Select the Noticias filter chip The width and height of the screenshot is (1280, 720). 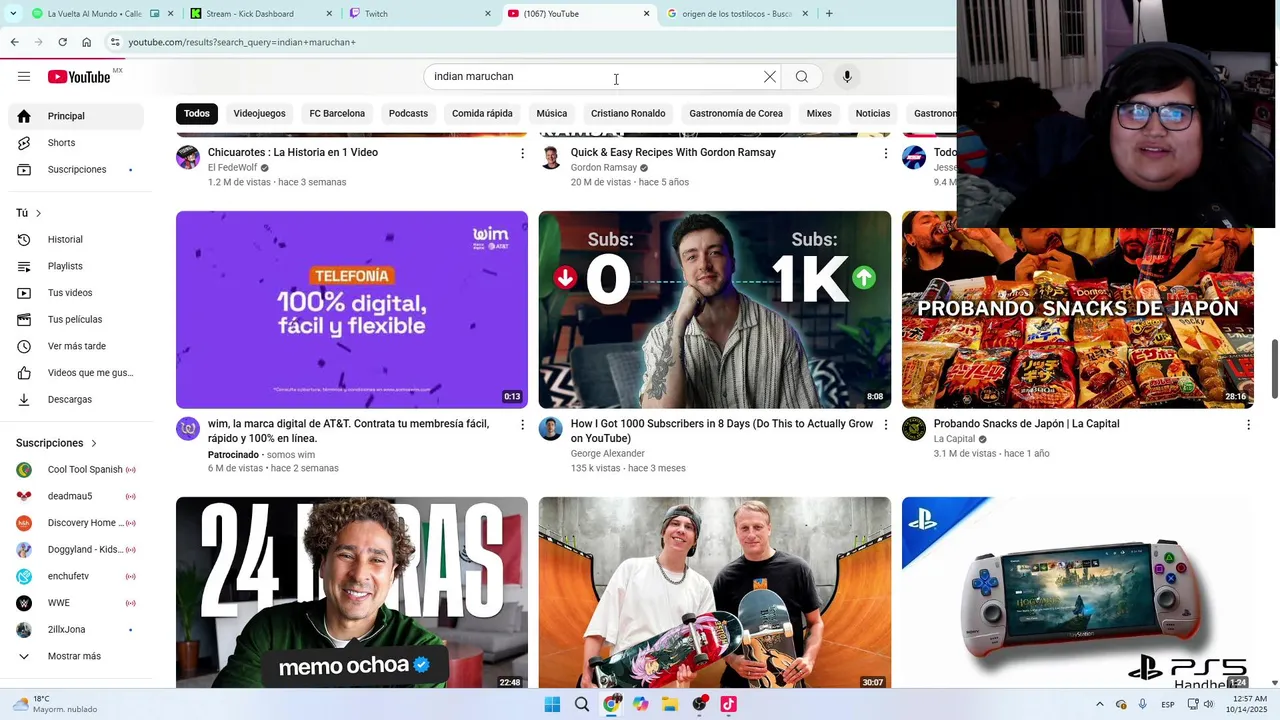point(873,113)
